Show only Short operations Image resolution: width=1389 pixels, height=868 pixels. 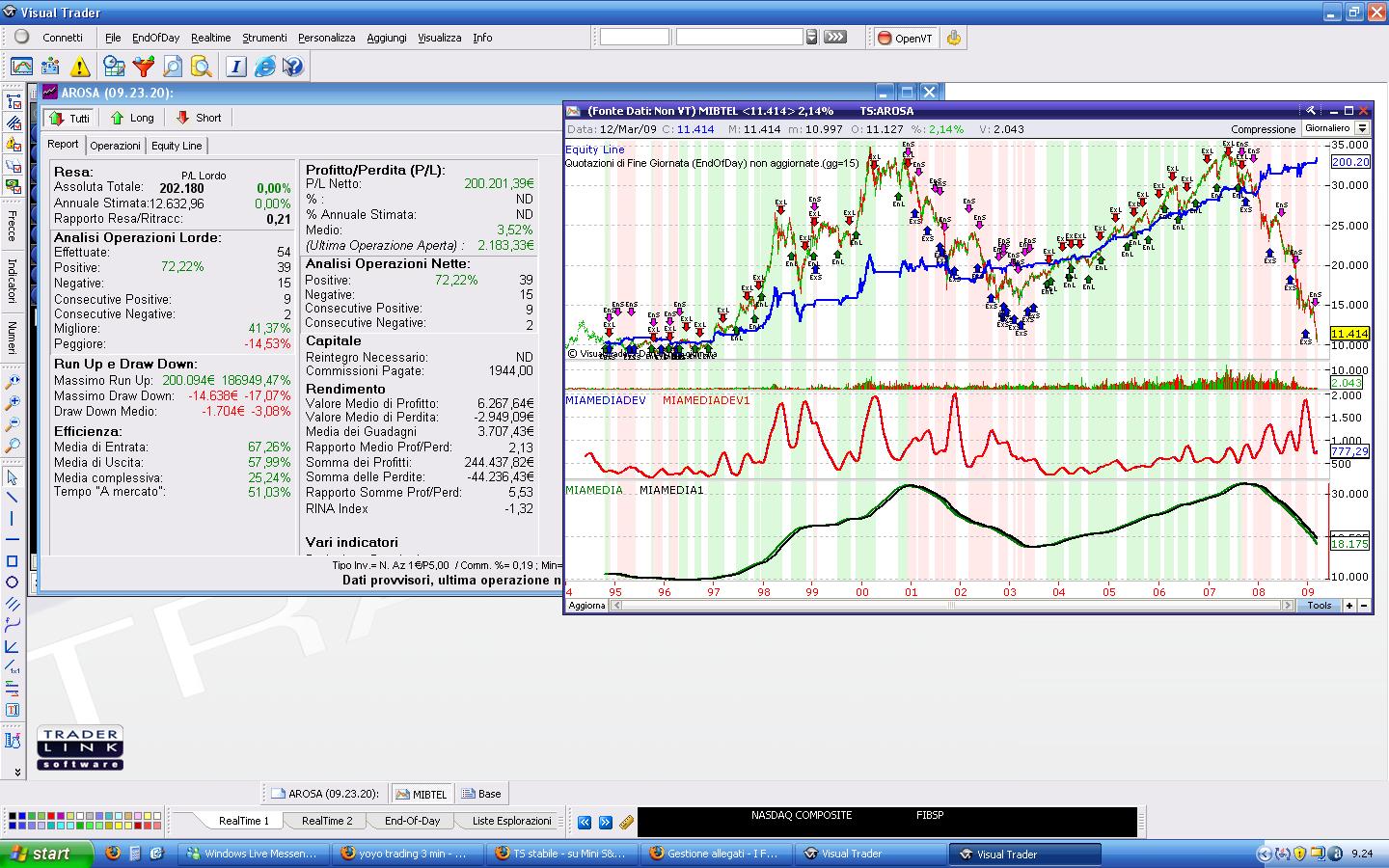point(199,118)
